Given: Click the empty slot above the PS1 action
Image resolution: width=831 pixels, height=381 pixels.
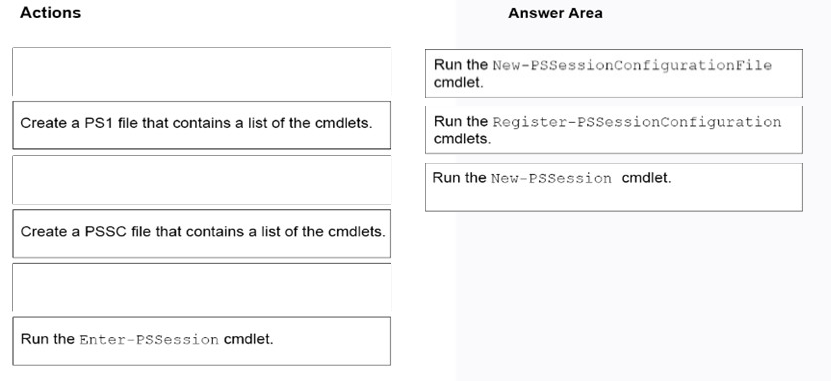Looking at the screenshot, I should point(201,72).
